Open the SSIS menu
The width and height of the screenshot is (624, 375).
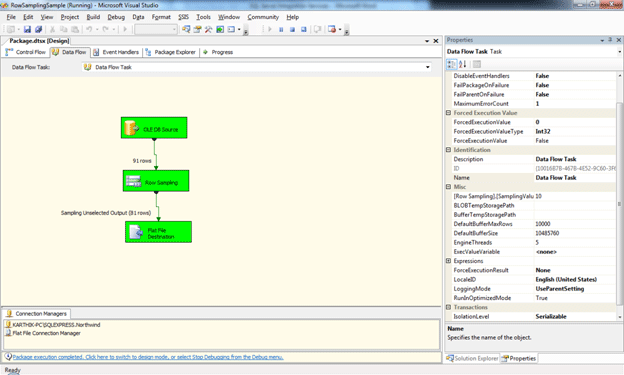click(183, 17)
